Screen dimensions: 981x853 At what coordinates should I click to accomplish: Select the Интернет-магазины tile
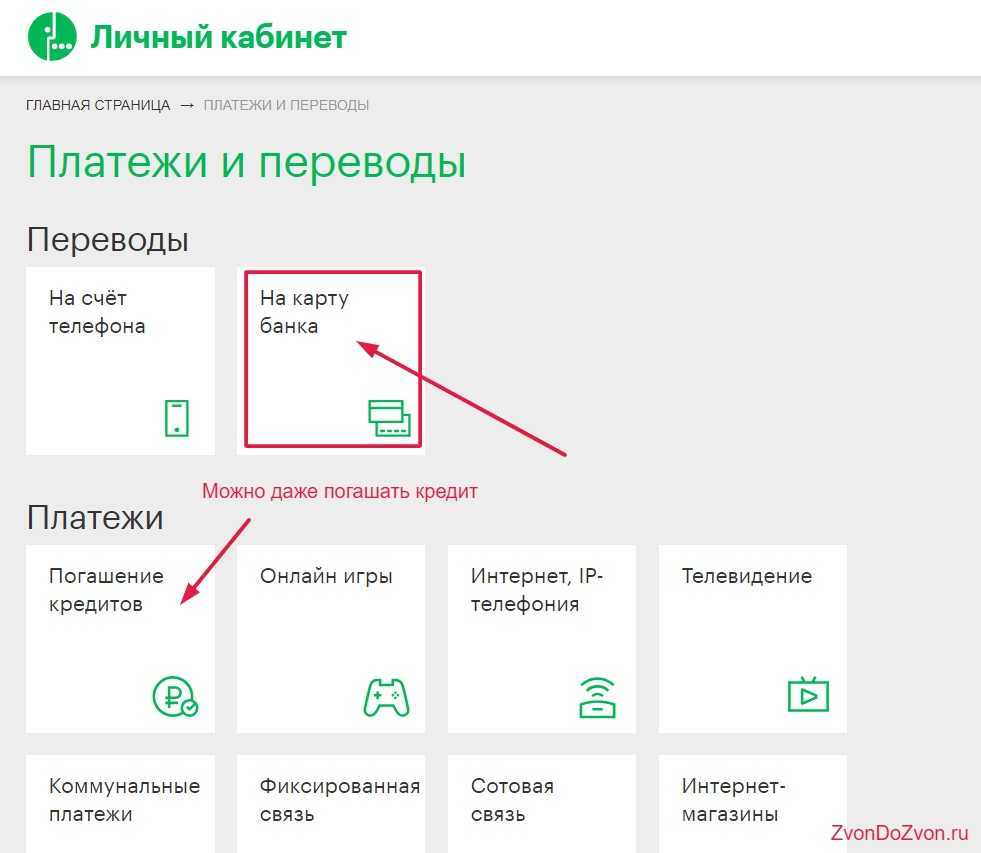pyautogui.click(x=752, y=802)
